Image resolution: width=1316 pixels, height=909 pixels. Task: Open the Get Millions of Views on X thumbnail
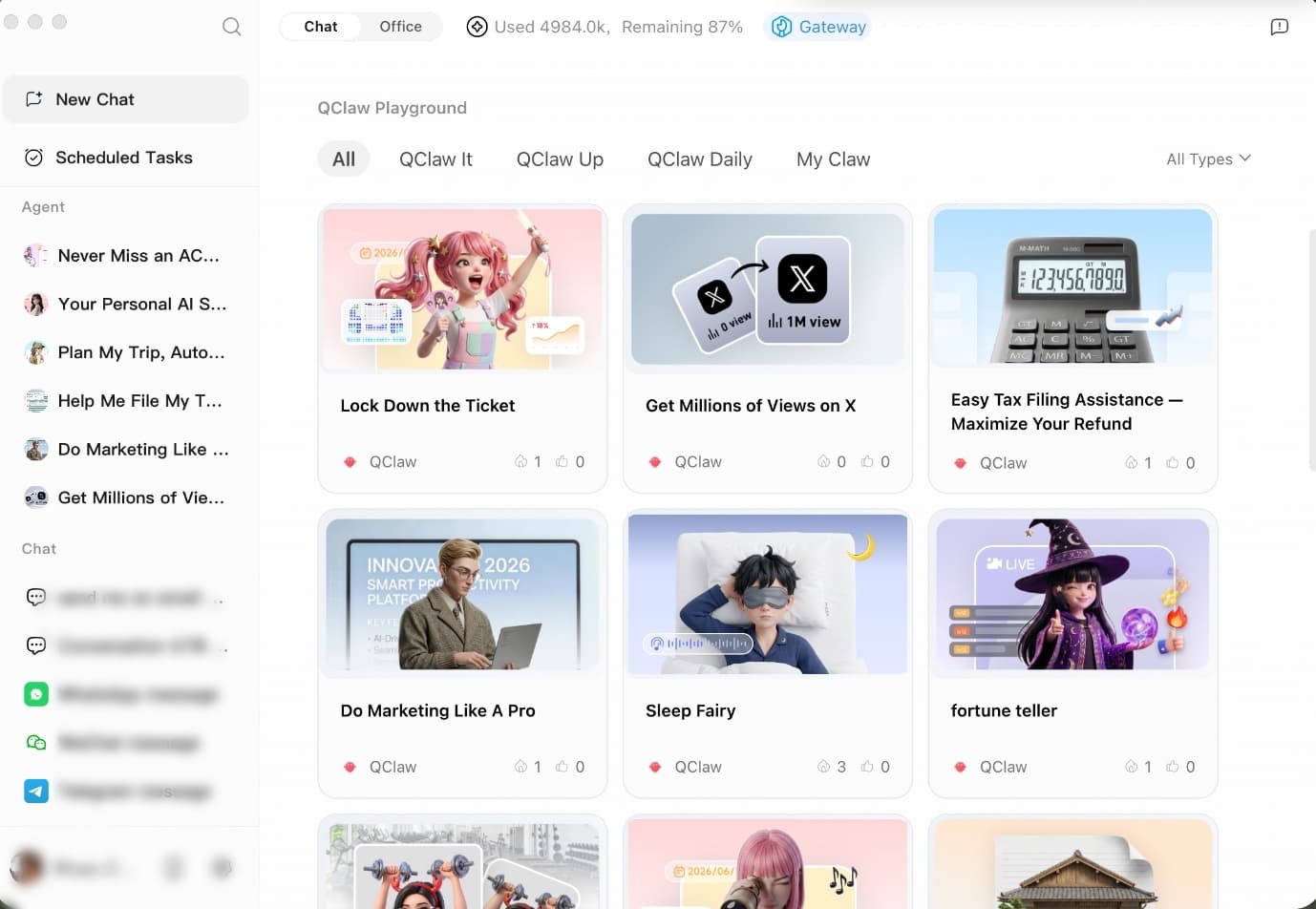pos(767,288)
